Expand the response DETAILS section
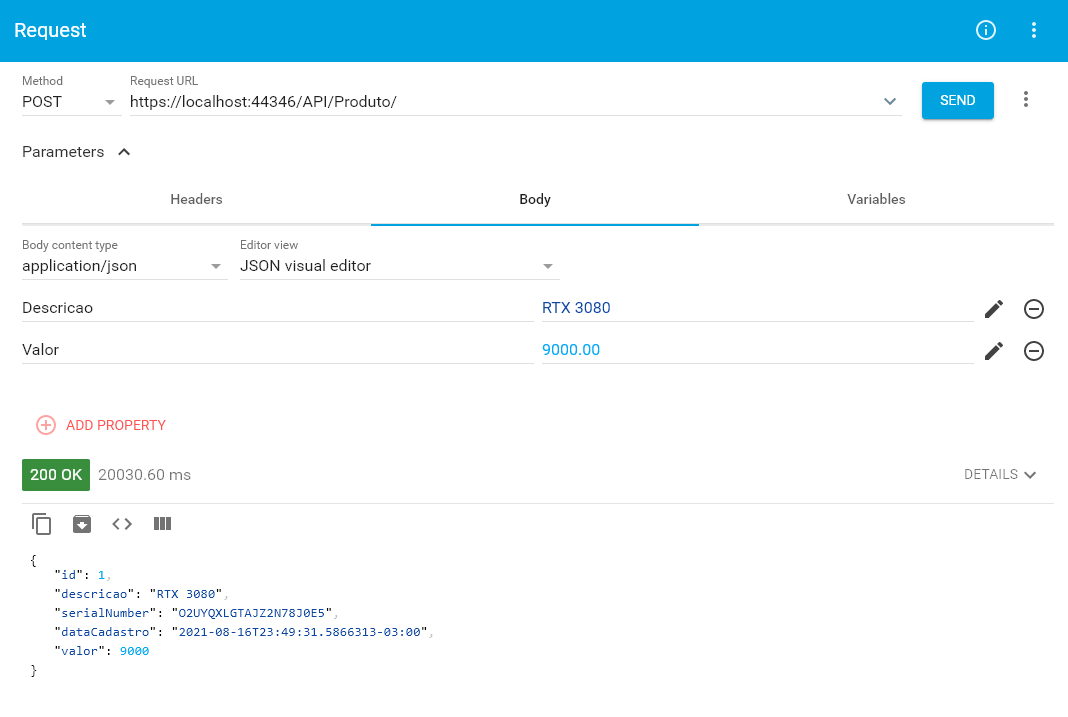1068x717 pixels. 999,474
